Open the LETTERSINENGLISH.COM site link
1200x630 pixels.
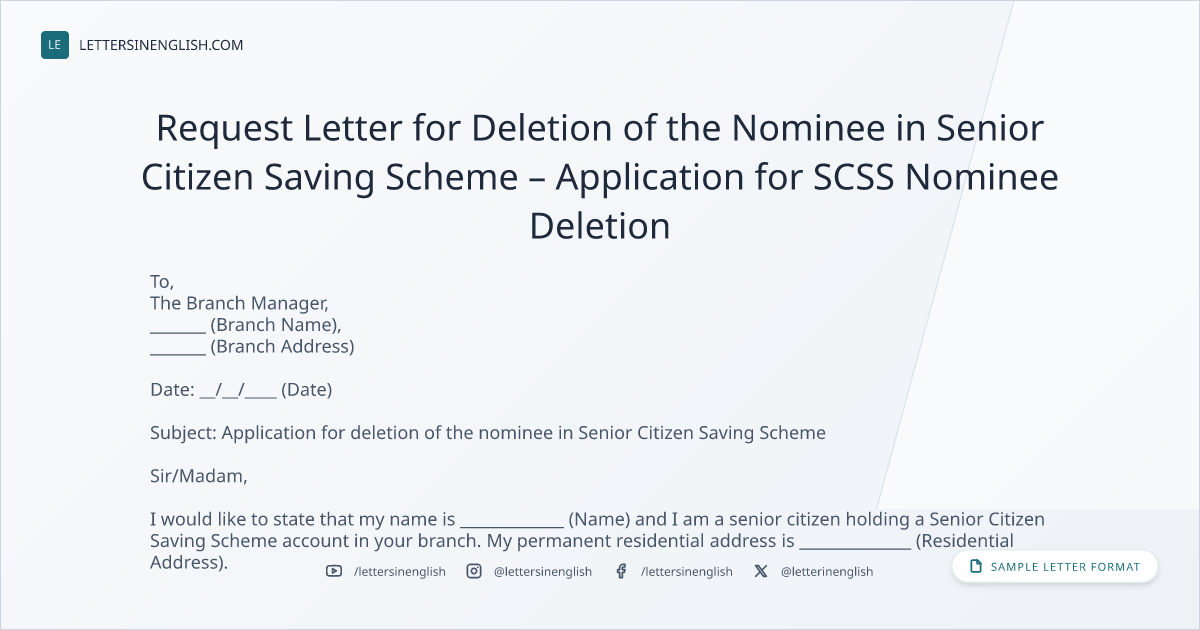[x=161, y=45]
